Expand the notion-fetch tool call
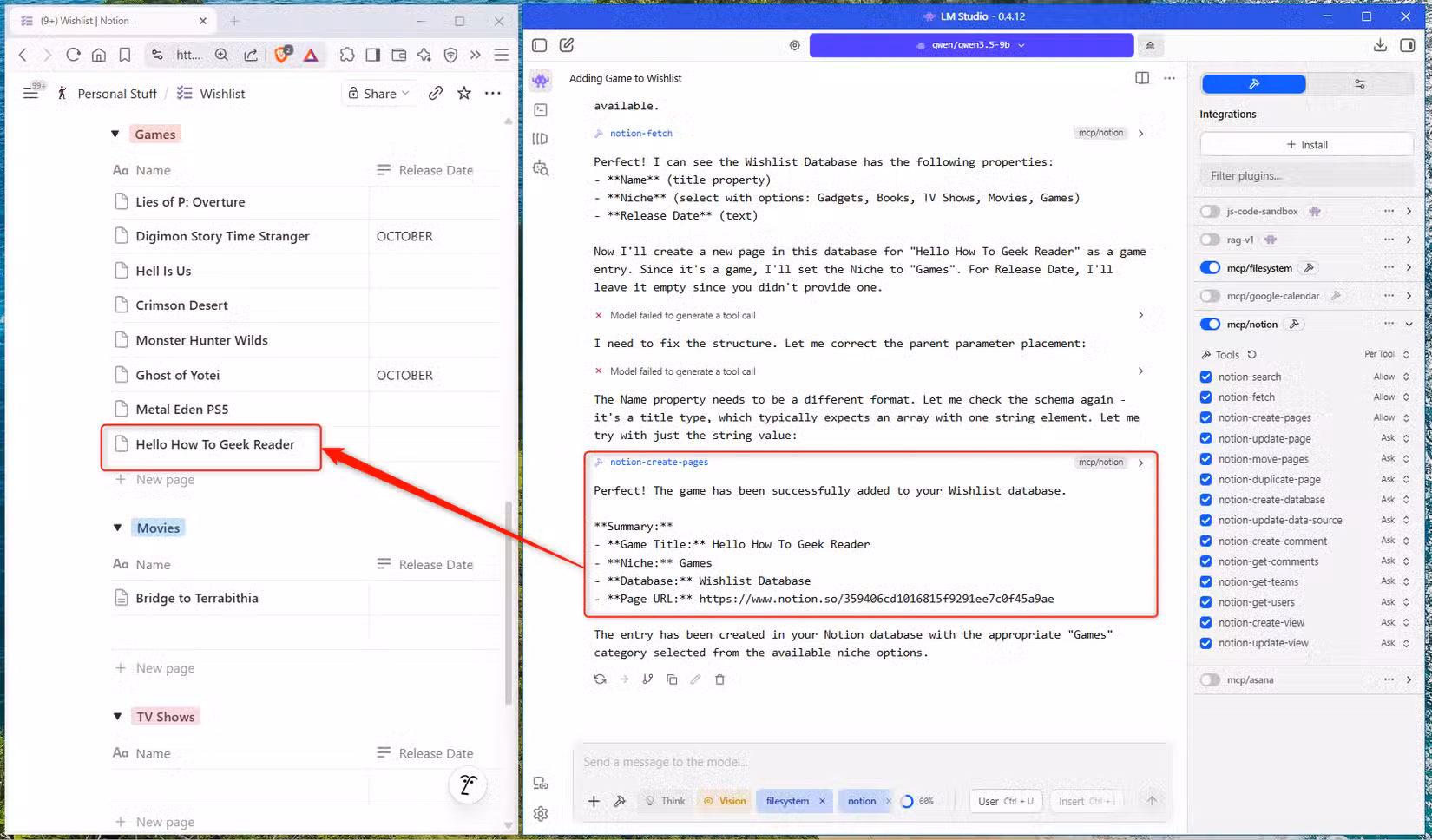 1140,134
